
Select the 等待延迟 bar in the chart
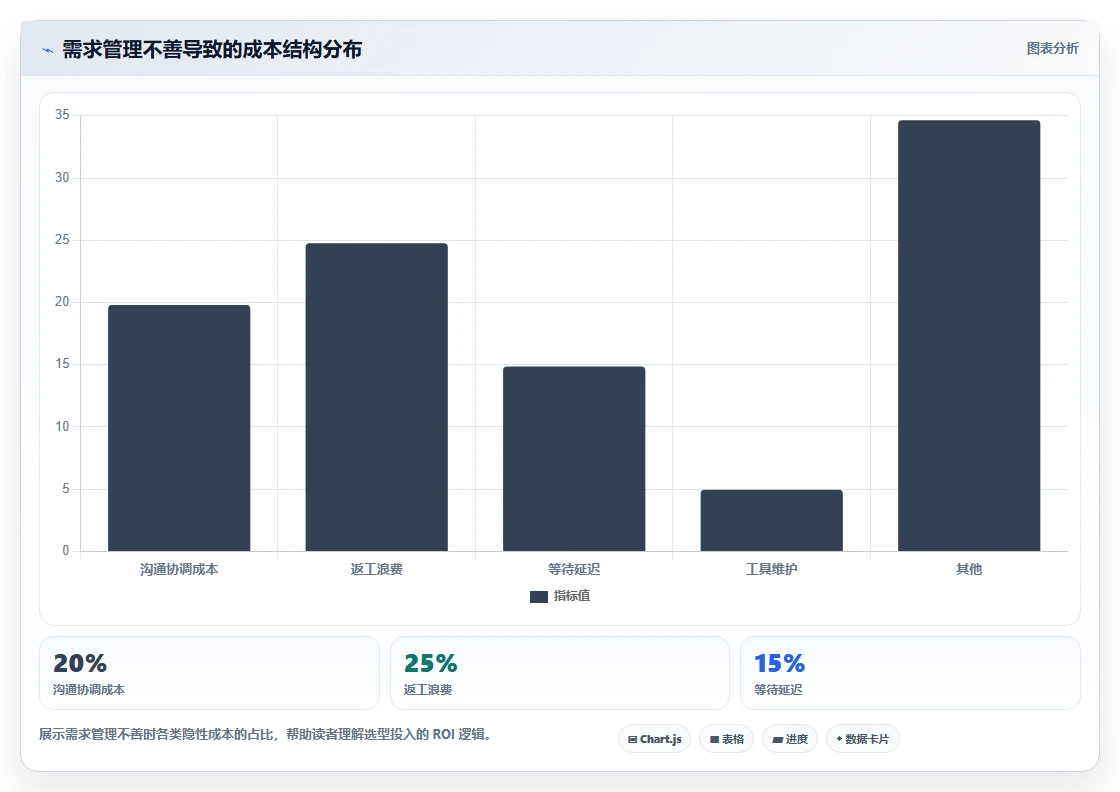(574, 458)
